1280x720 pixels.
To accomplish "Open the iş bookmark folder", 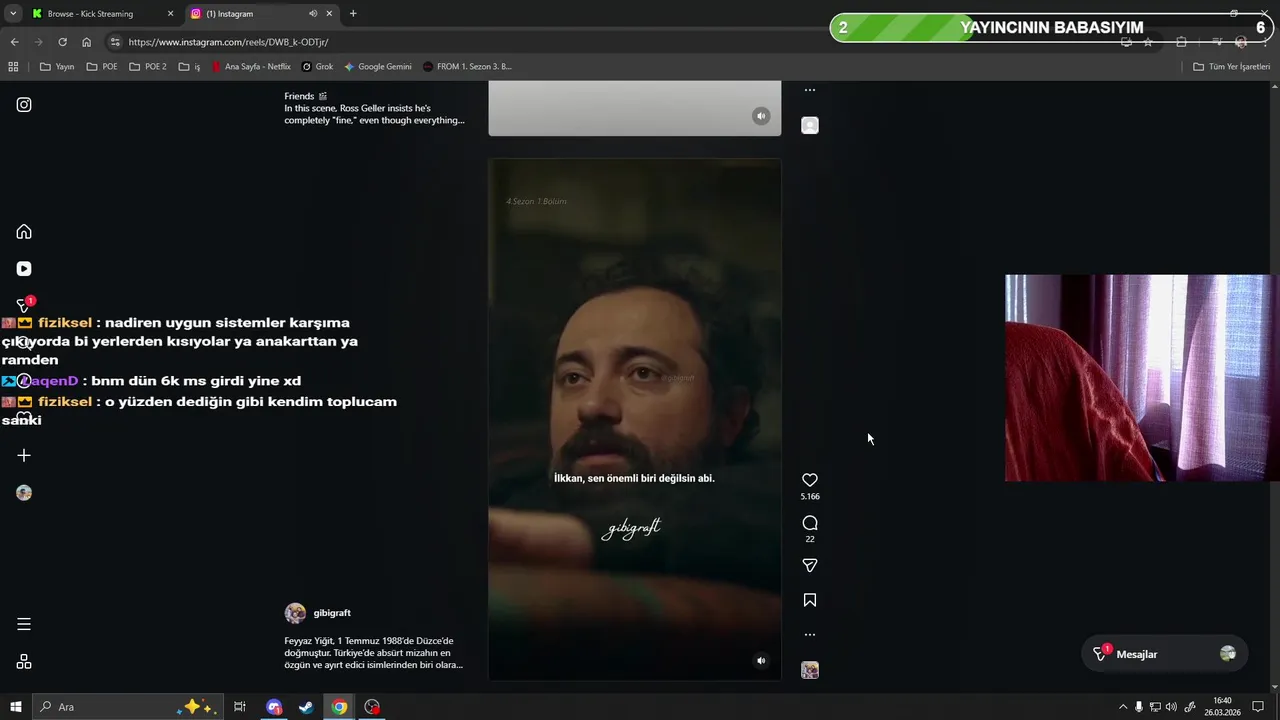I will (x=190, y=67).
